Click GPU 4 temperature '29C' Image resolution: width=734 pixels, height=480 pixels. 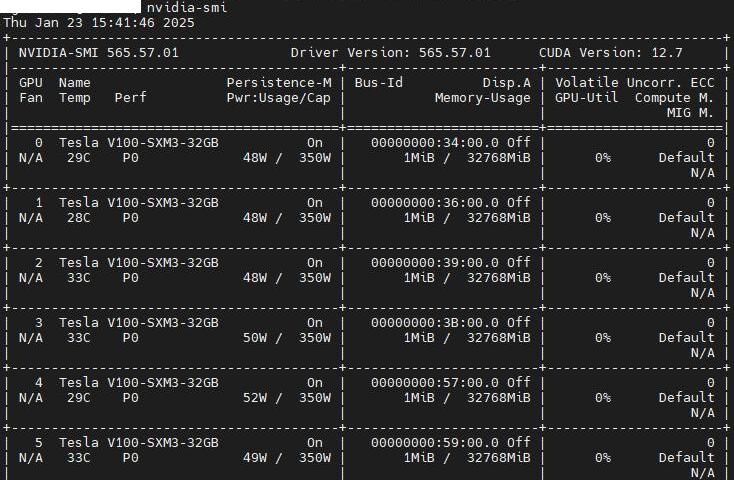point(79,397)
